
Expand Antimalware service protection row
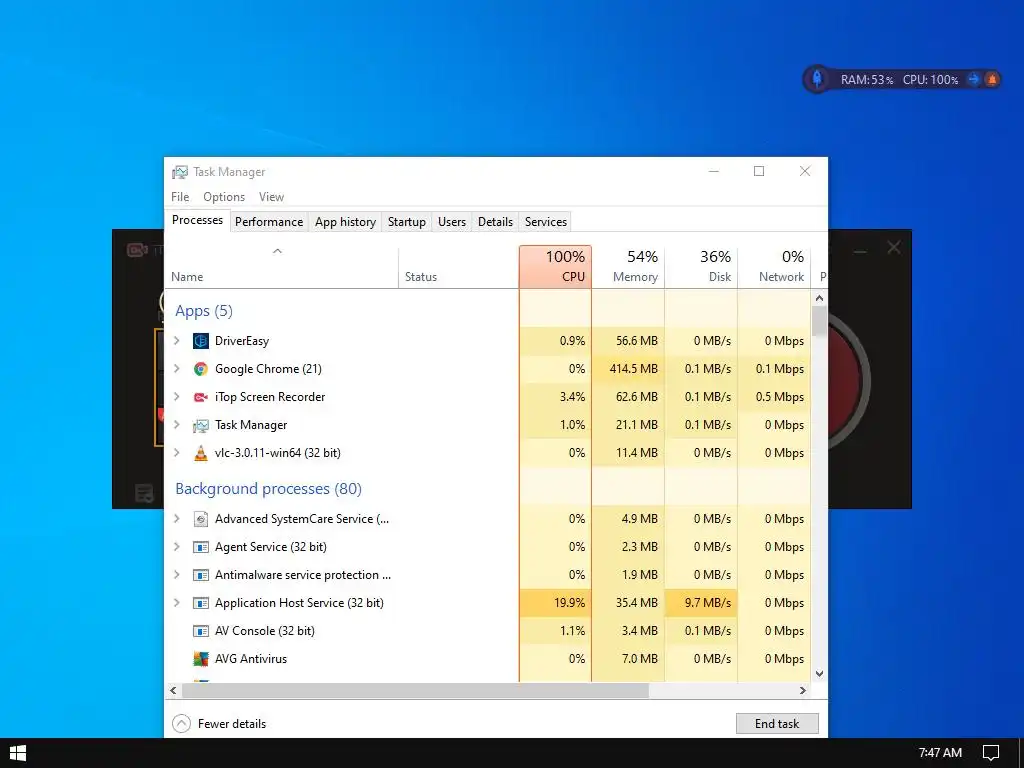[x=176, y=575]
